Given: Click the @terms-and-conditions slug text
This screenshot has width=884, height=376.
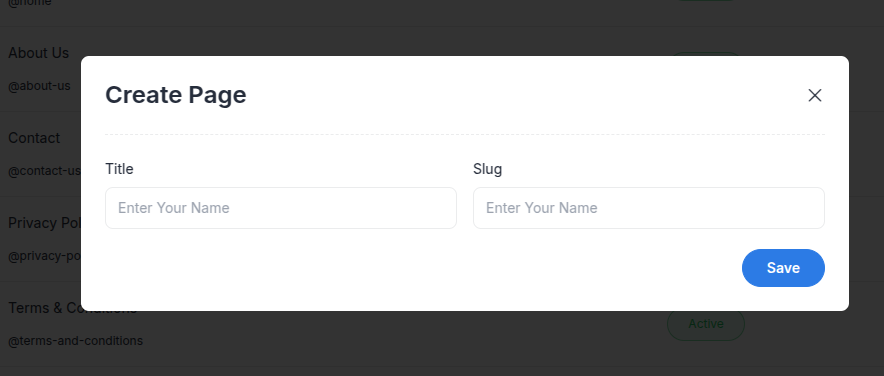Looking at the screenshot, I should (x=76, y=341).
